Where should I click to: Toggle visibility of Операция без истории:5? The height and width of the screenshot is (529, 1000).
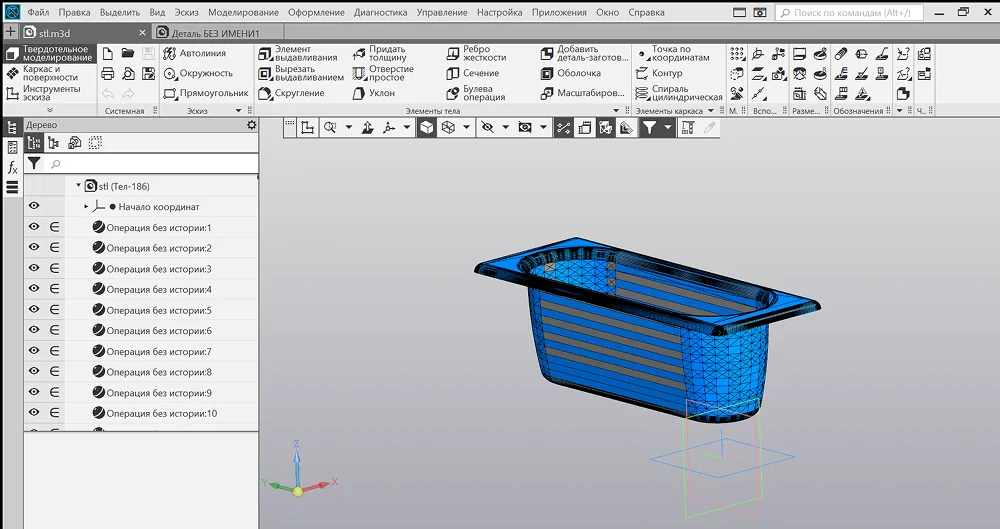tap(34, 310)
